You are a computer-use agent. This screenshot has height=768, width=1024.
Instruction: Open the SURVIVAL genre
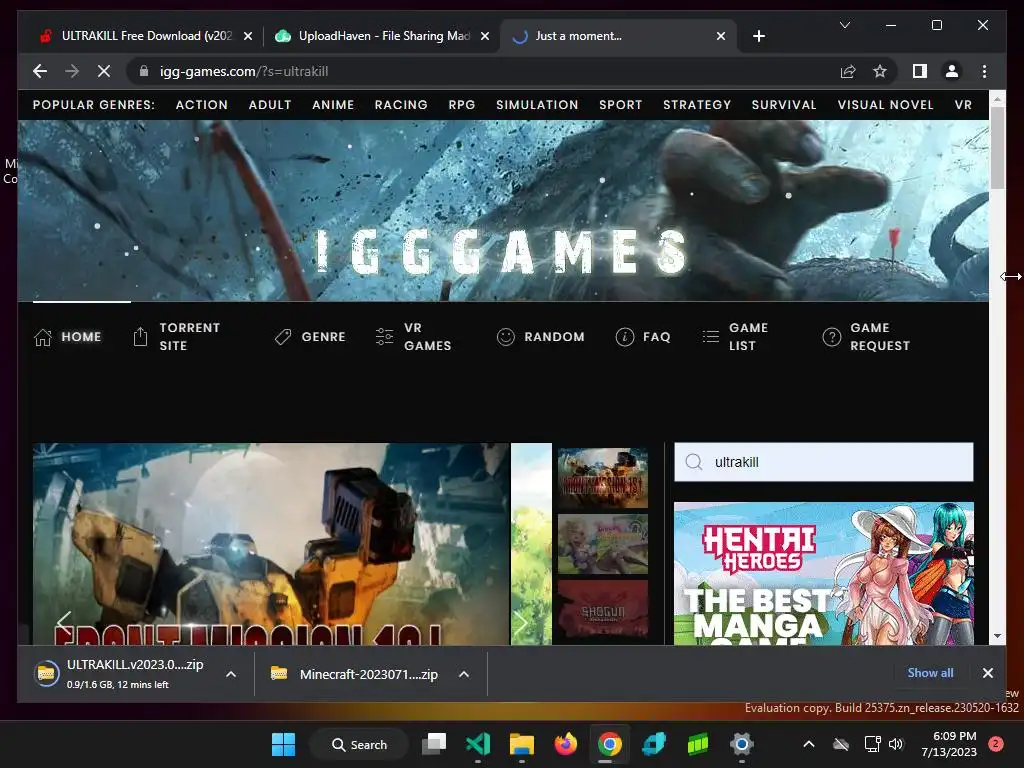click(784, 104)
